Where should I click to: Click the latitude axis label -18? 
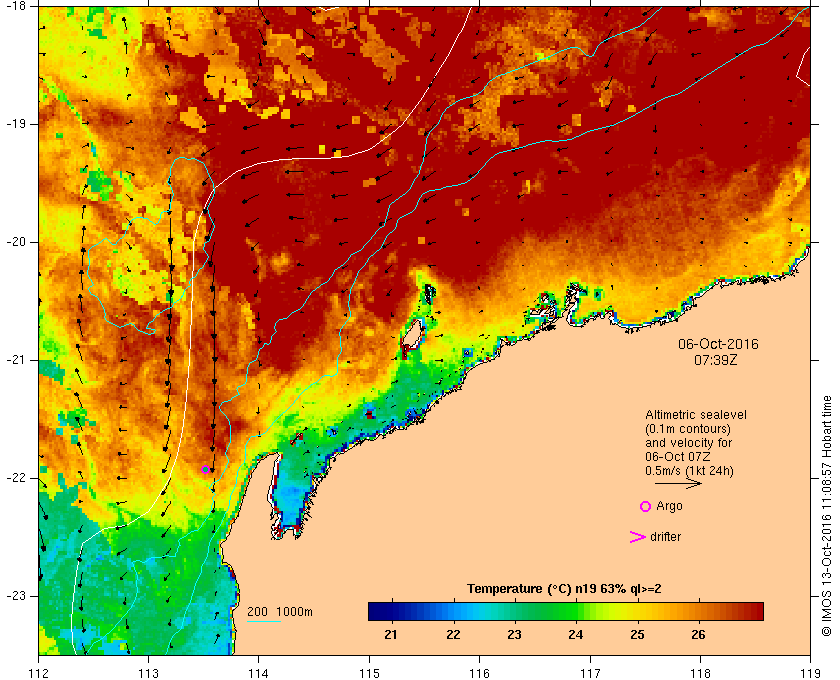[x=15, y=5]
